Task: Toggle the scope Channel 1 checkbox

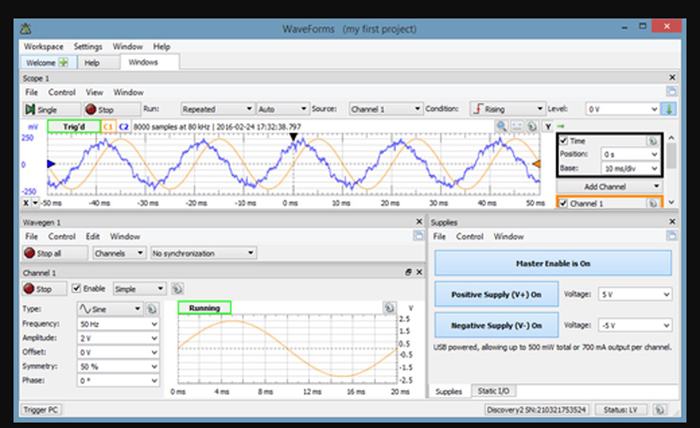Action: tap(563, 204)
